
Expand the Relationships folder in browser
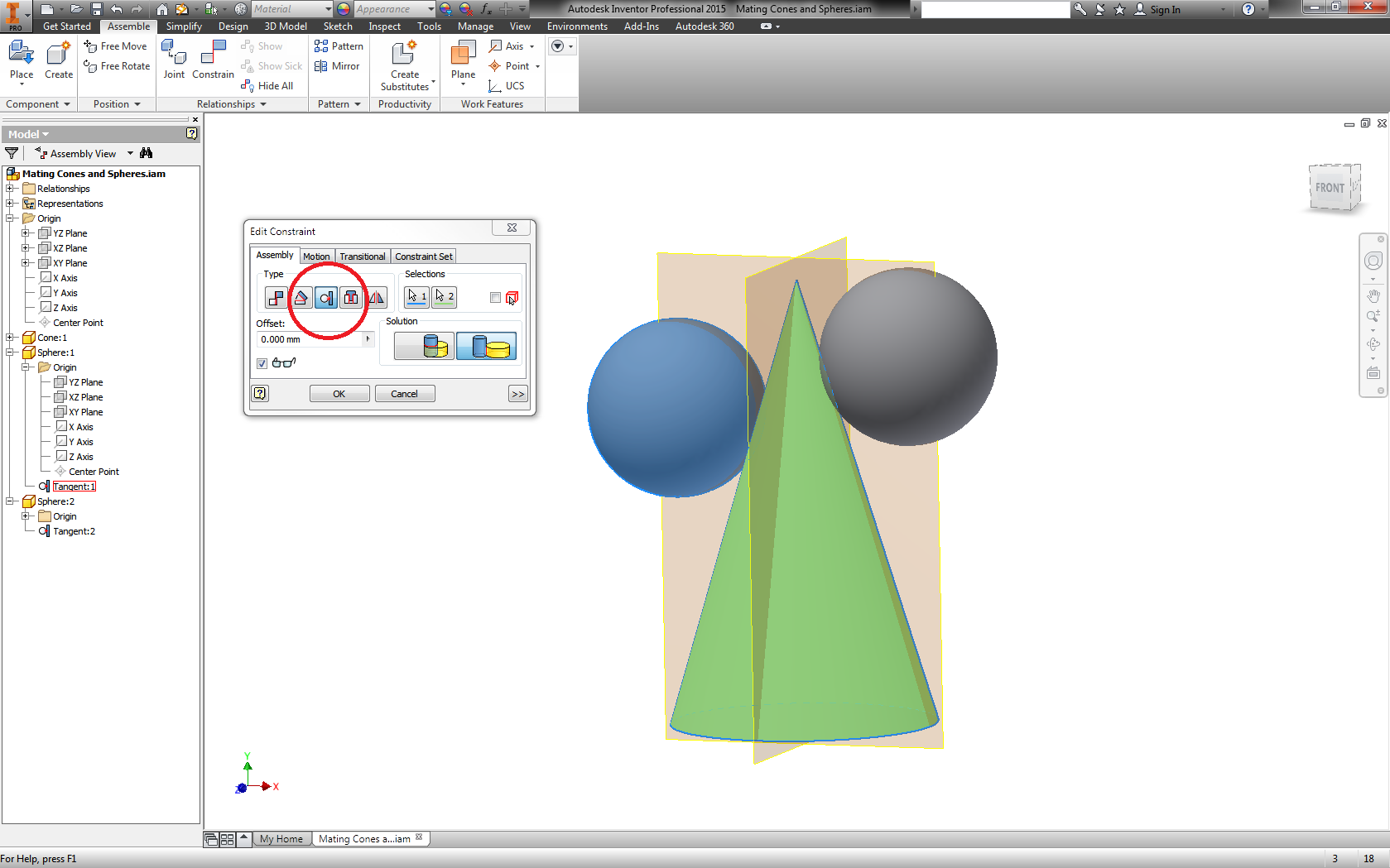(10, 189)
